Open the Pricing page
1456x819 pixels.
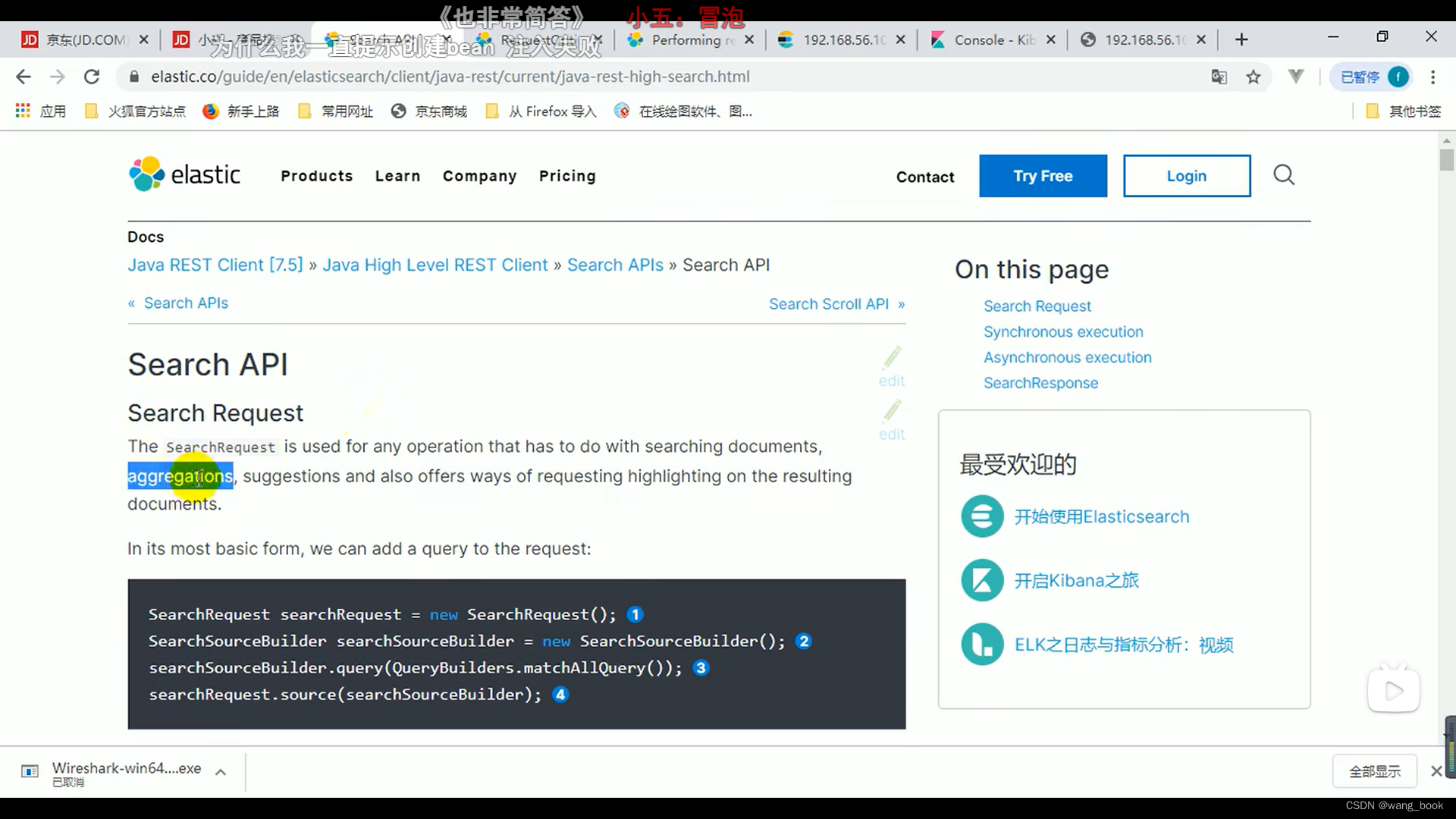[x=567, y=176]
